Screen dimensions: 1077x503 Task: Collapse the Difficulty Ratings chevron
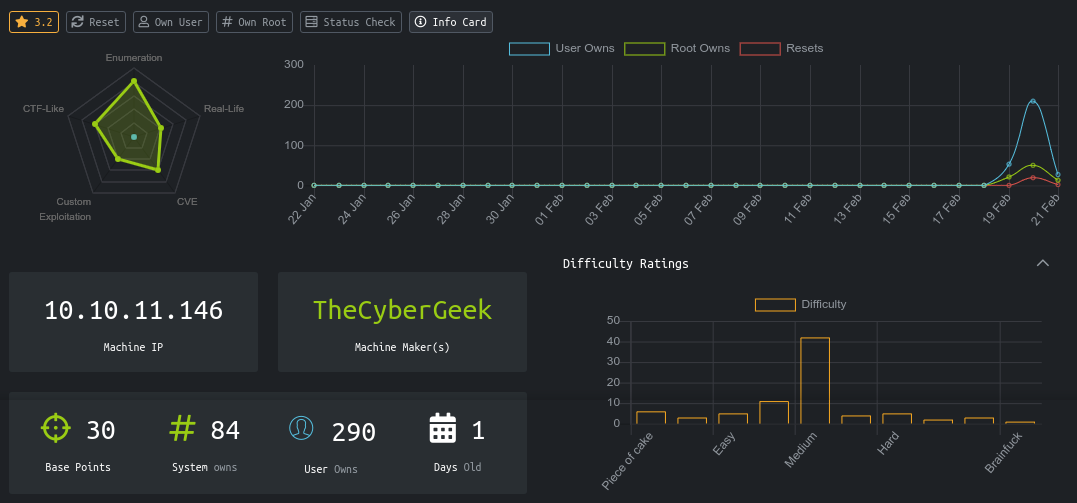tap(1043, 263)
